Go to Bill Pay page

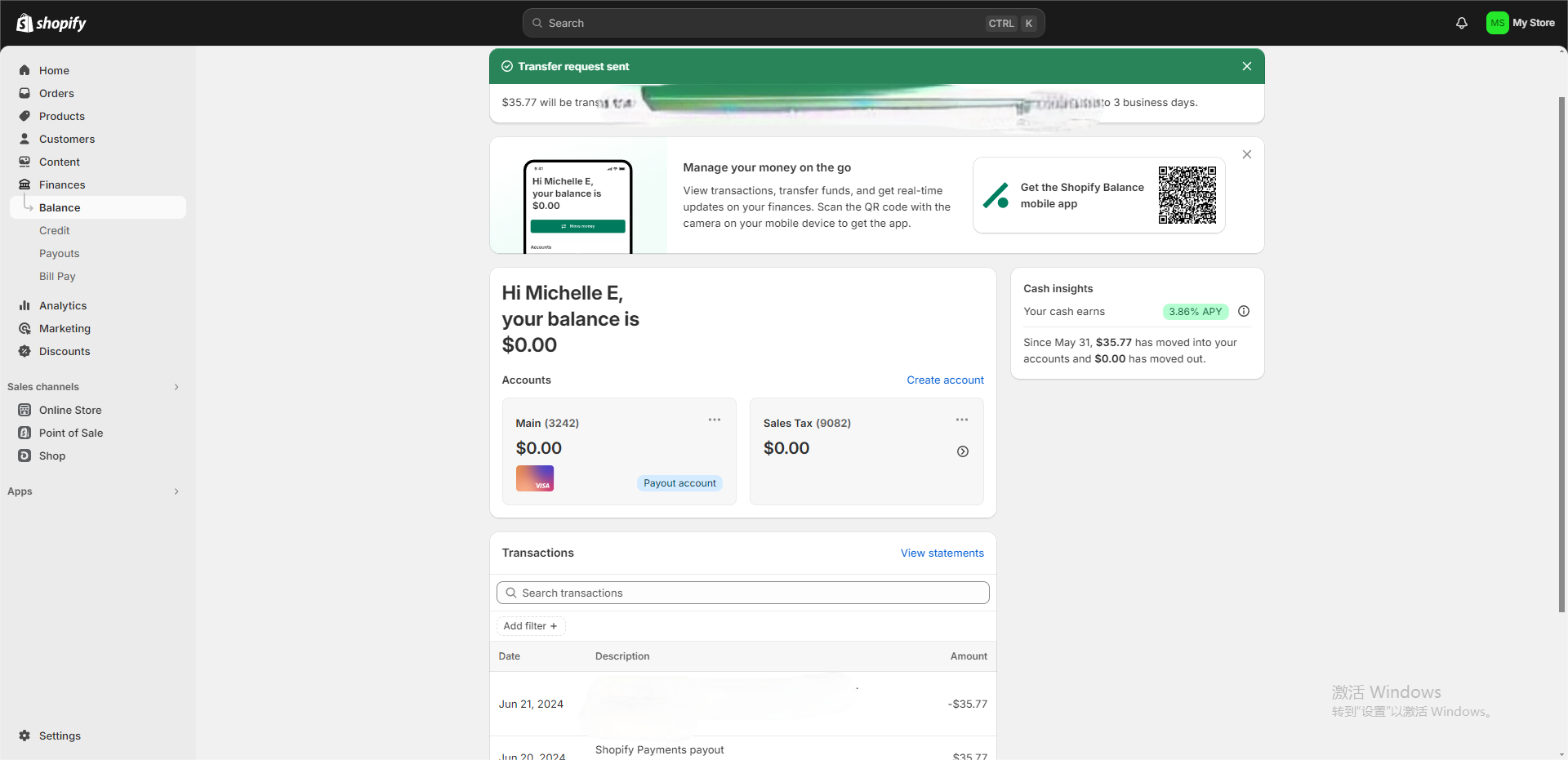(57, 276)
